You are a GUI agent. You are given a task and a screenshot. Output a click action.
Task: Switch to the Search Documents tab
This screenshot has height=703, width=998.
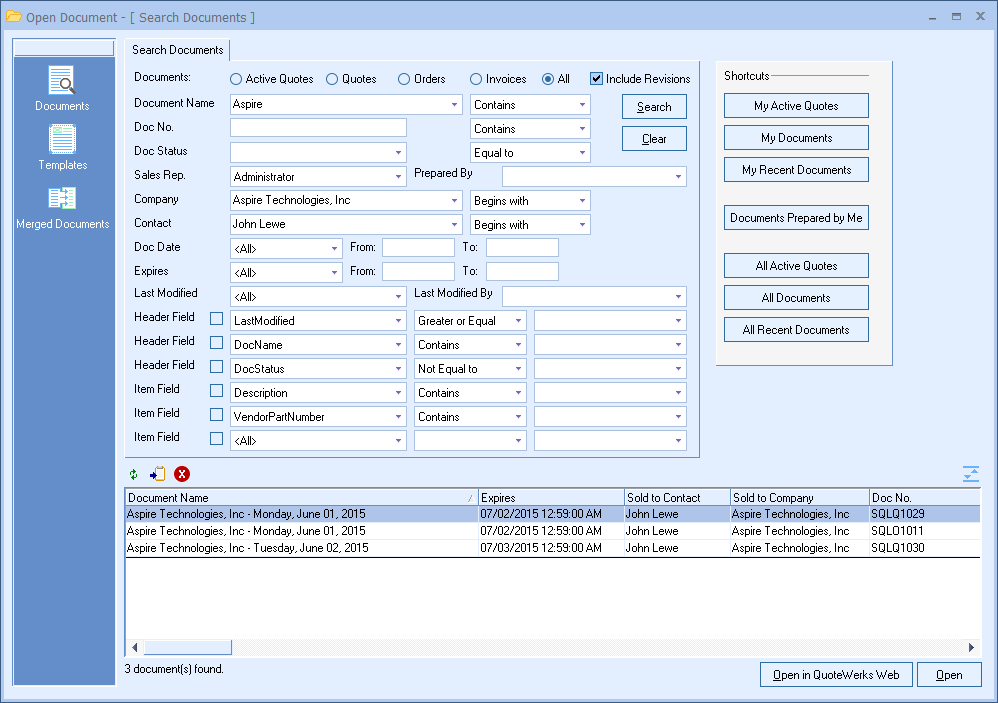coord(178,50)
